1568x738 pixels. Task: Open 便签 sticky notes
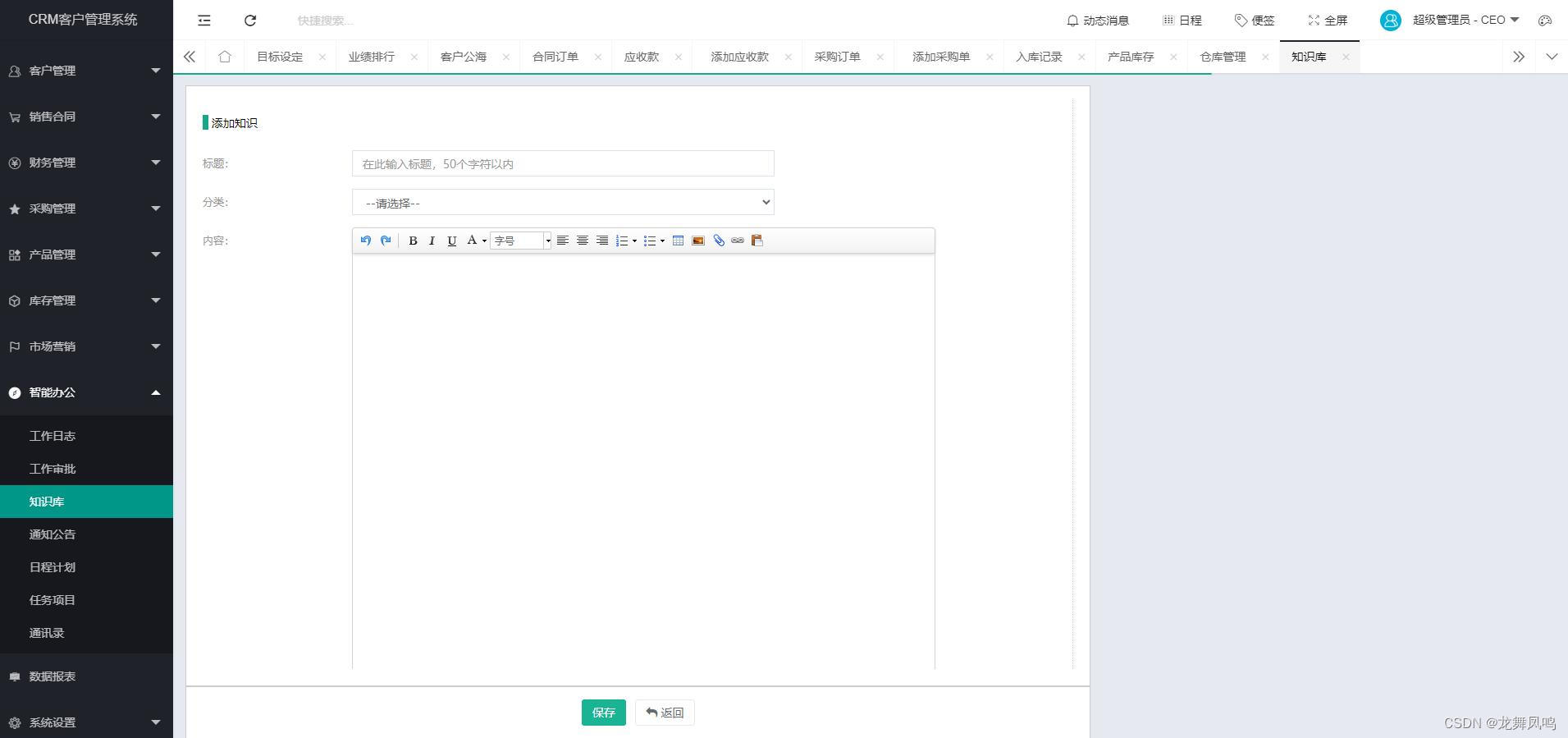1255,21
